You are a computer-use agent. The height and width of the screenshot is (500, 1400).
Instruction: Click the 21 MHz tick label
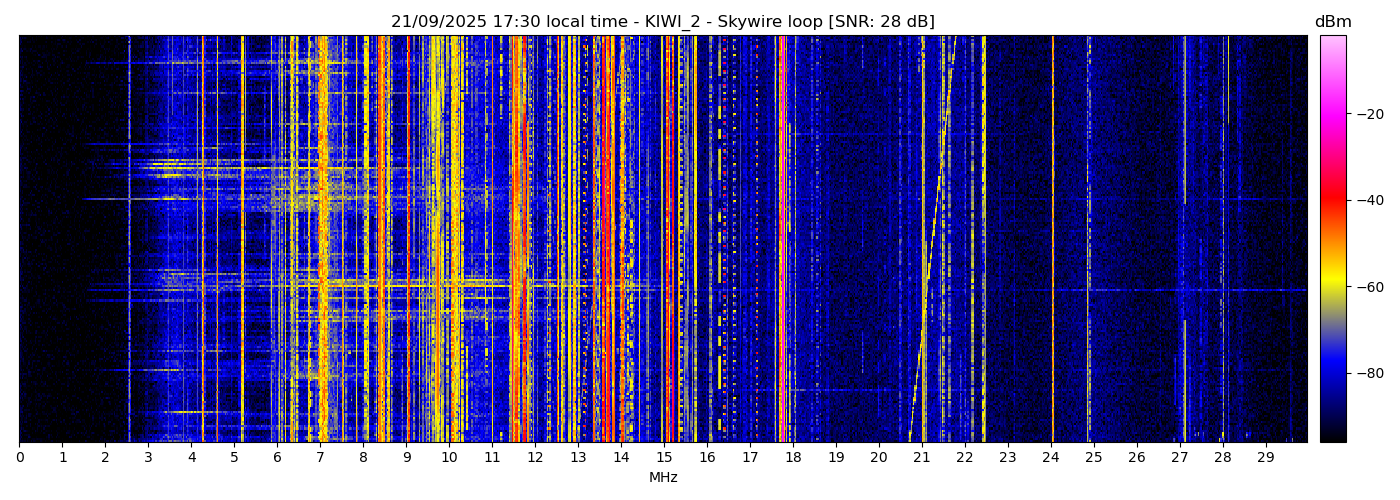pos(921,458)
